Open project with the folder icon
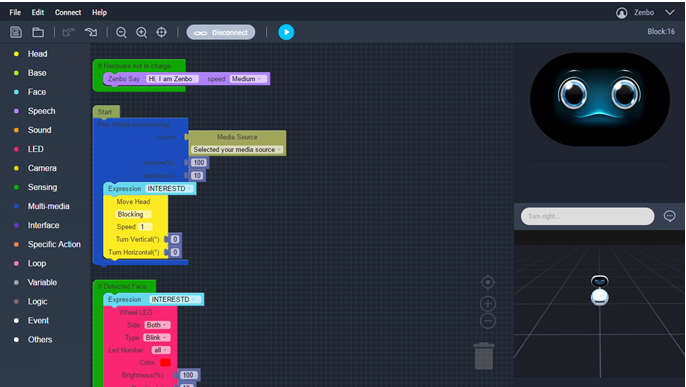686x387 pixels. tap(38, 32)
